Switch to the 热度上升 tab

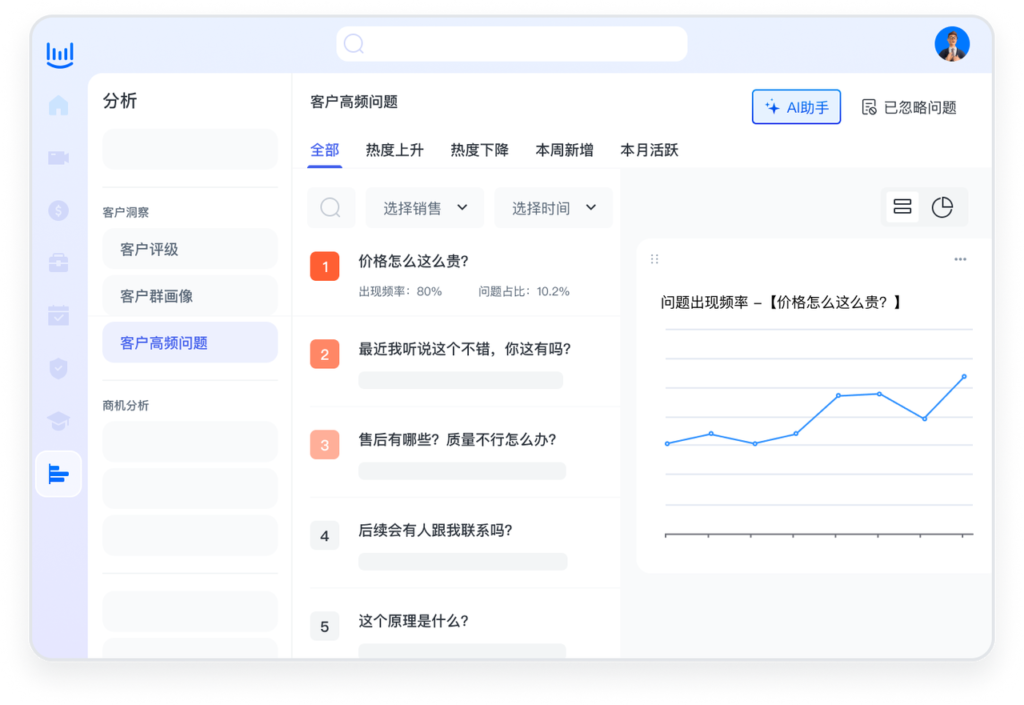394,150
